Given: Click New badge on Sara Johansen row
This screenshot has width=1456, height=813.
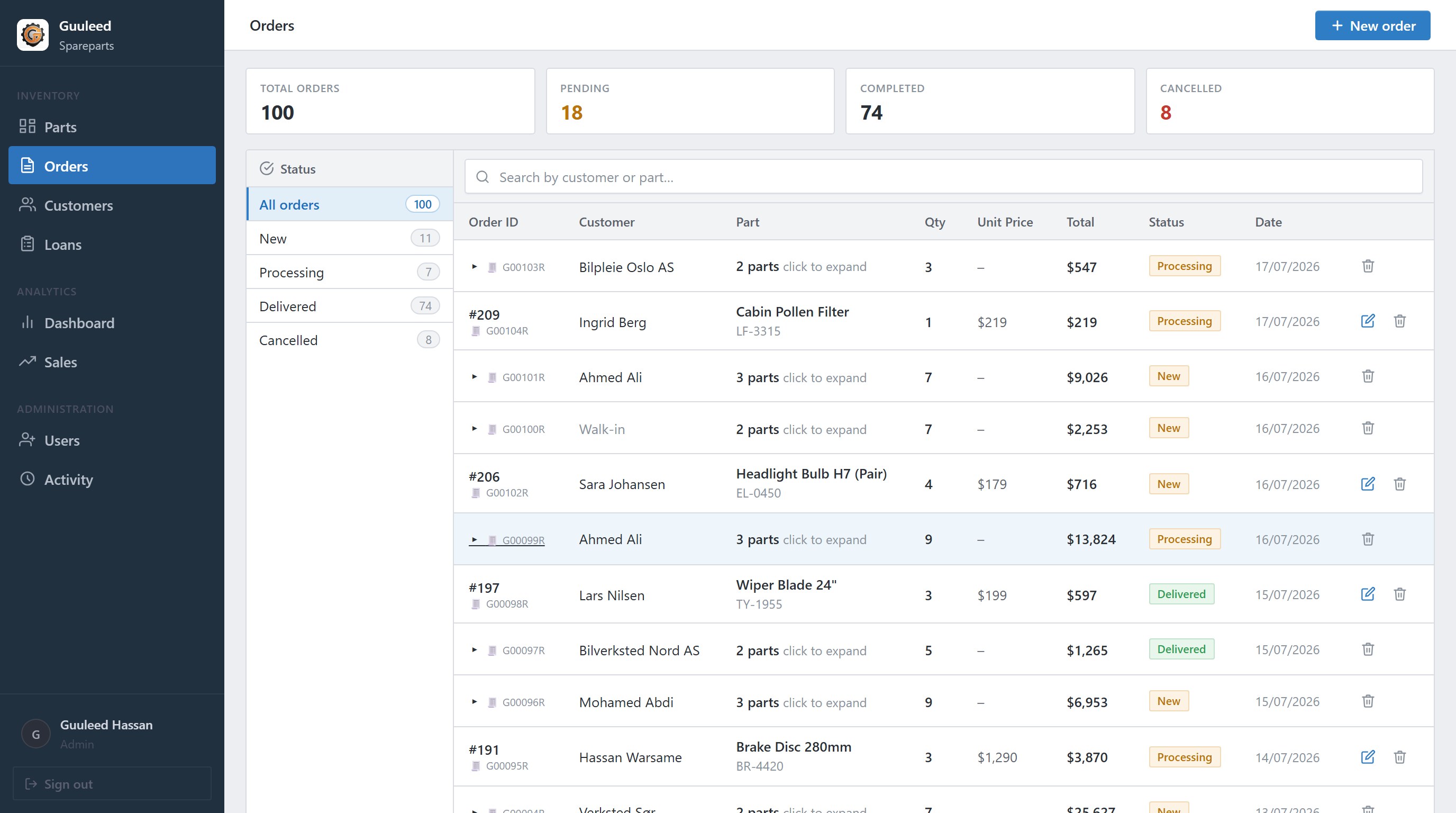Looking at the screenshot, I should tap(1168, 484).
